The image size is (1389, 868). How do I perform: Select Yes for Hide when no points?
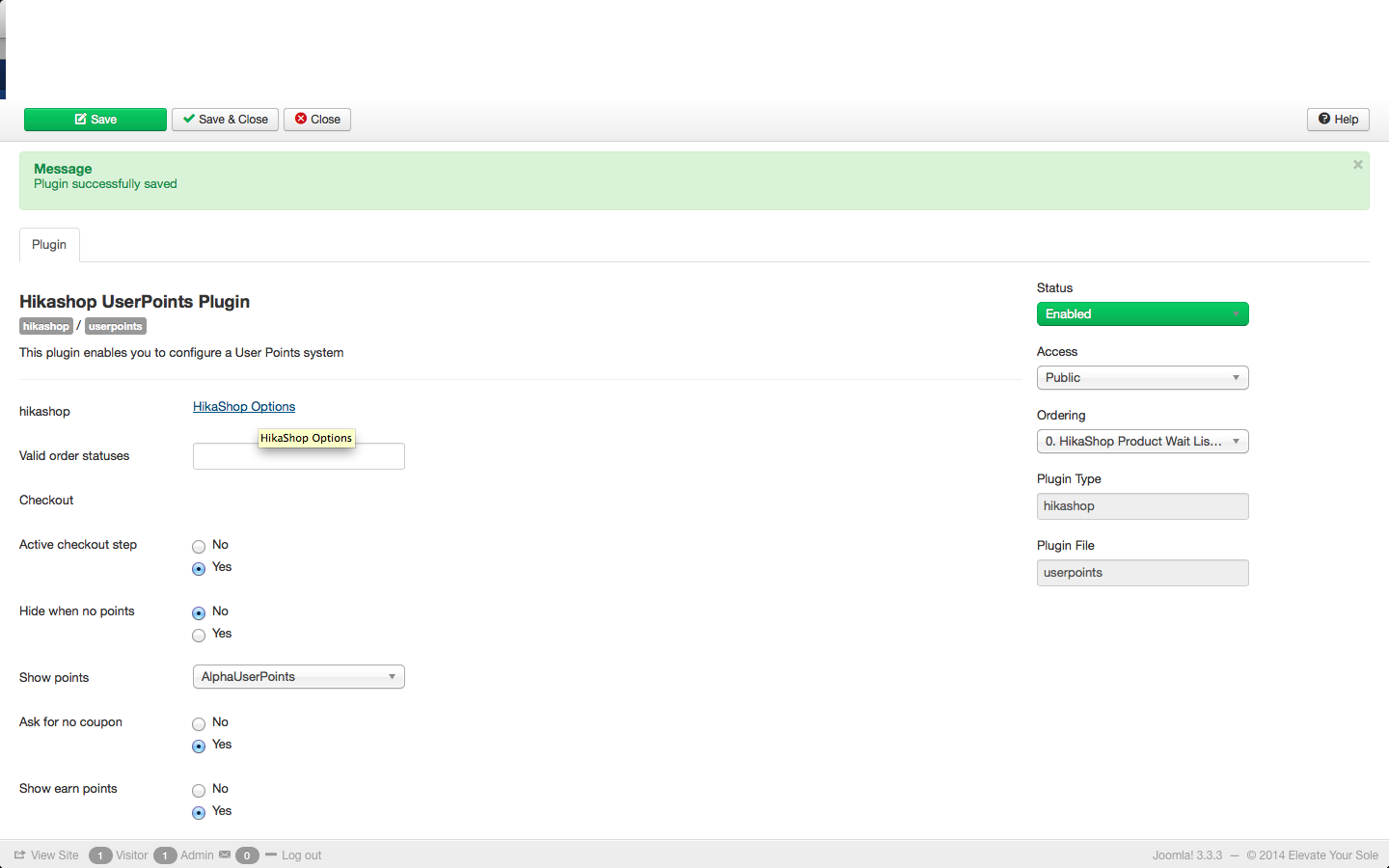tap(199, 636)
